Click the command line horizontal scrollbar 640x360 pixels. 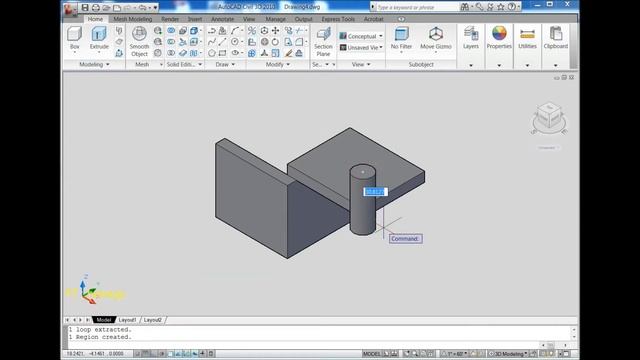[x=554, y=345]
